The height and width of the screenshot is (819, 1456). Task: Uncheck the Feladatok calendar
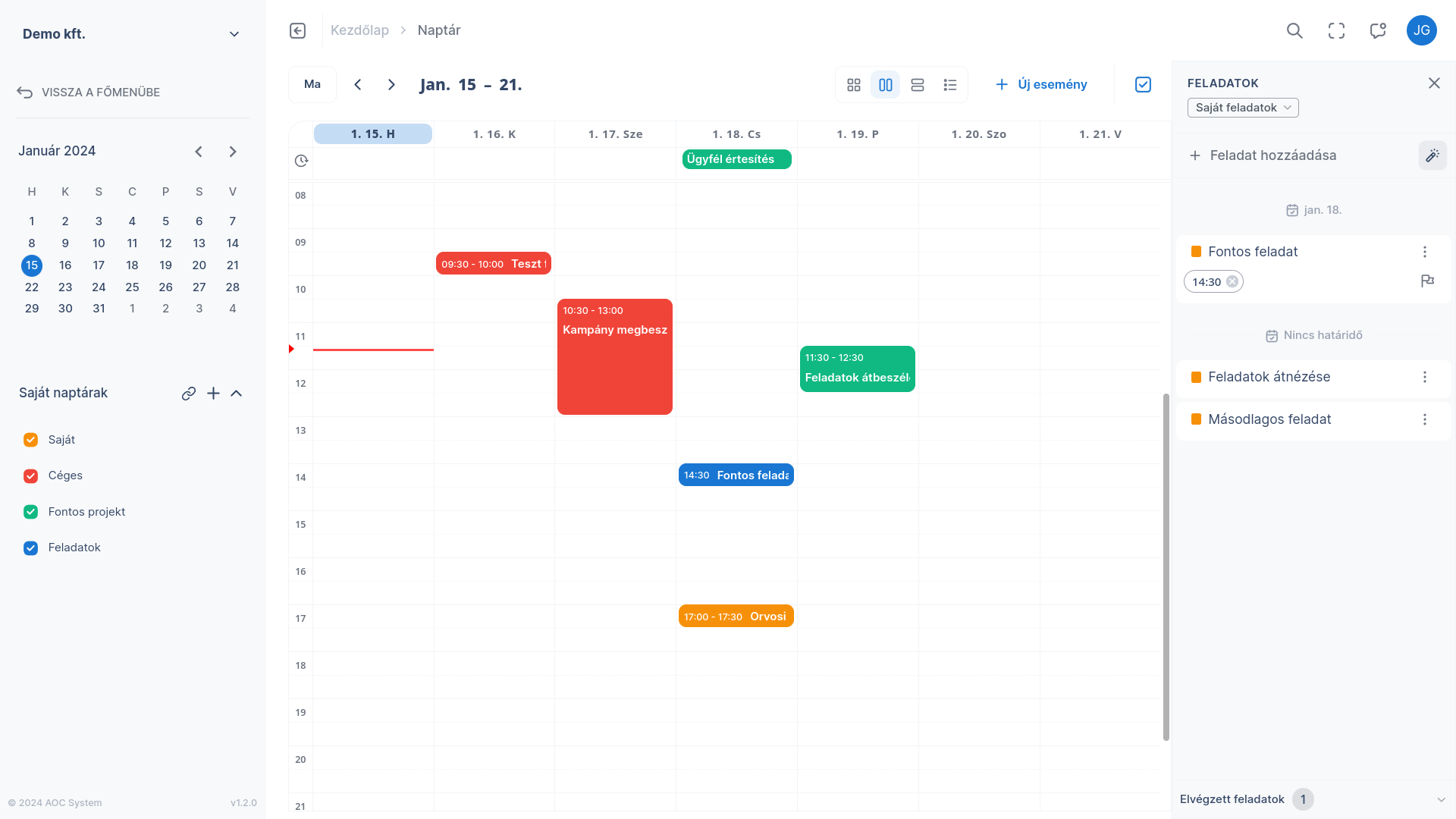[x=30, y=548]
